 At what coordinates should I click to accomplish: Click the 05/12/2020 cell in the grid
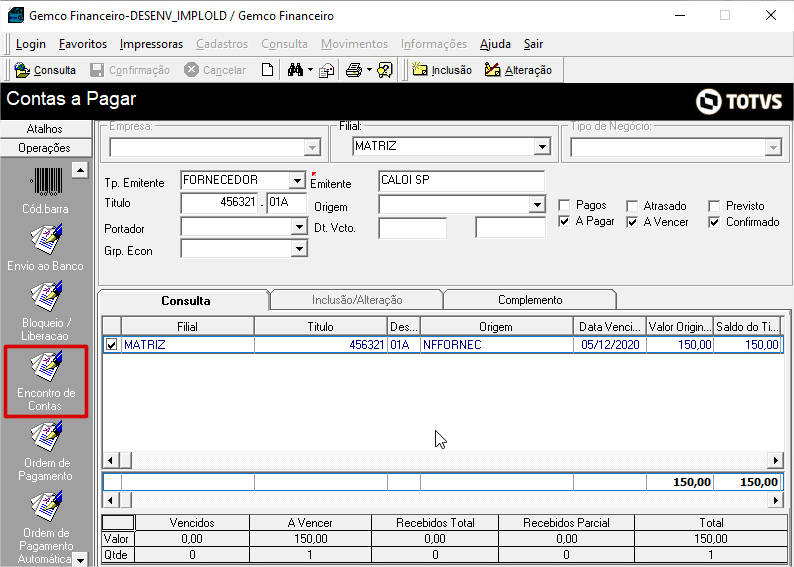click(x=610, y=345)
